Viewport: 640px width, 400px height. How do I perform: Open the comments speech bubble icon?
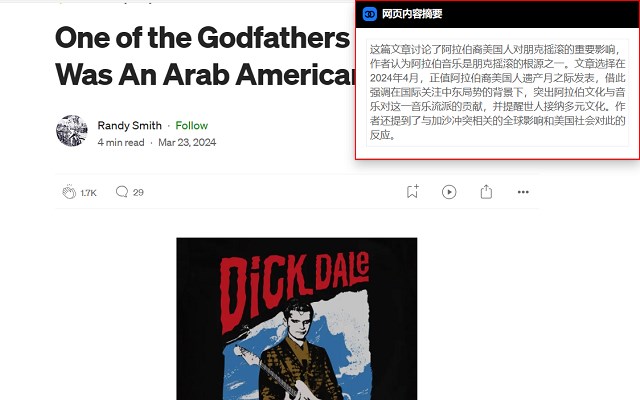pos(122,191)
